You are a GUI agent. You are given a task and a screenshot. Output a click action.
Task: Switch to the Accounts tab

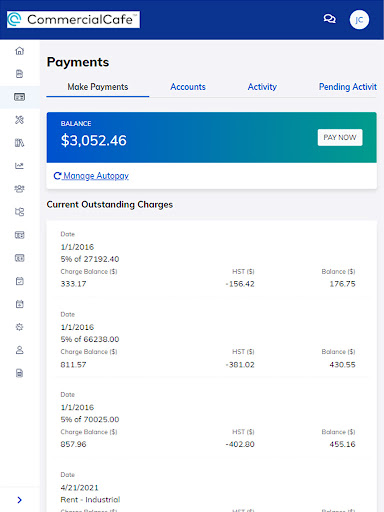pyautogui.click(x=188, y=87)
